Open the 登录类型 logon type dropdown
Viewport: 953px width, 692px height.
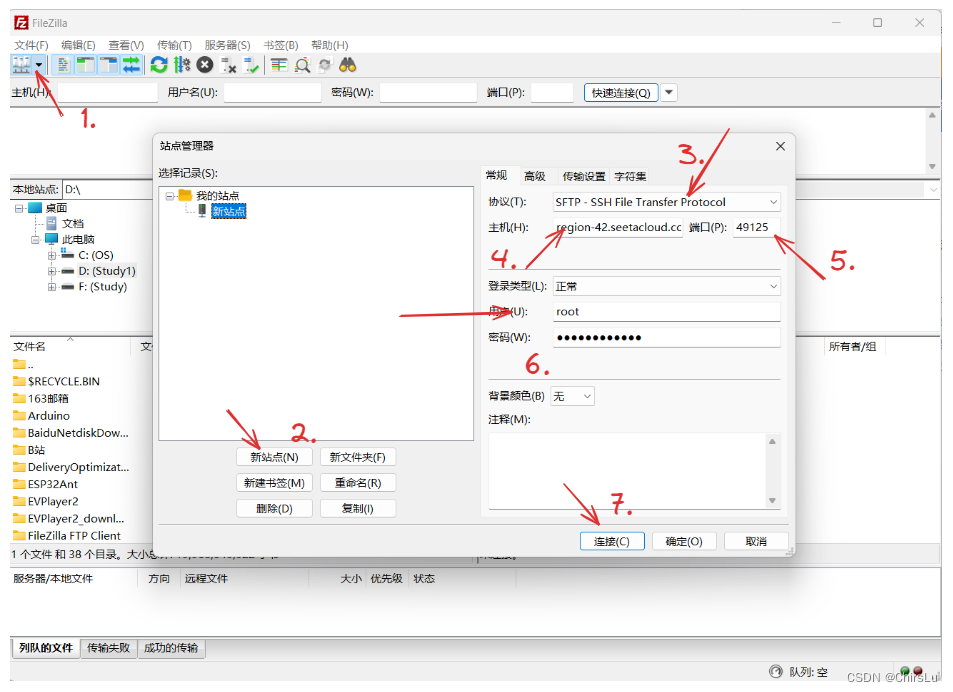click(773, 287)
